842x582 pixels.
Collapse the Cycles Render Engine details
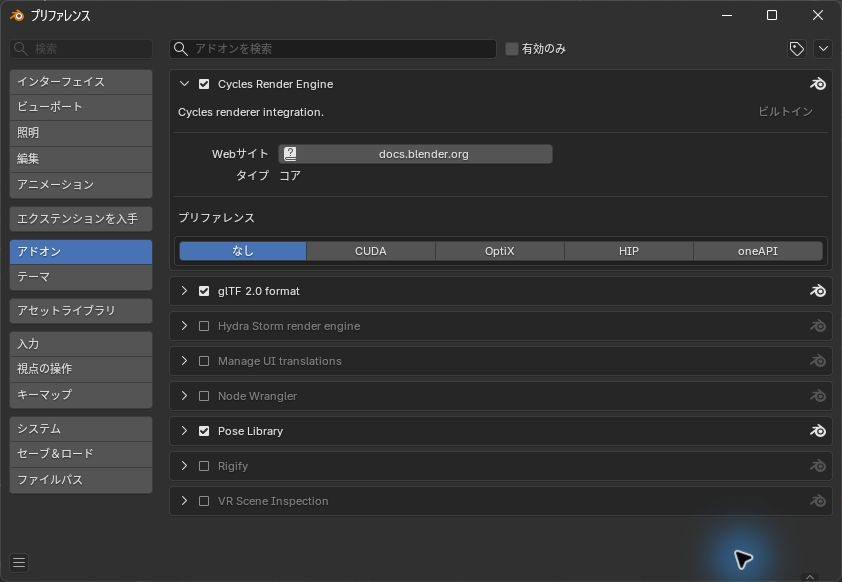pos(184,84)
